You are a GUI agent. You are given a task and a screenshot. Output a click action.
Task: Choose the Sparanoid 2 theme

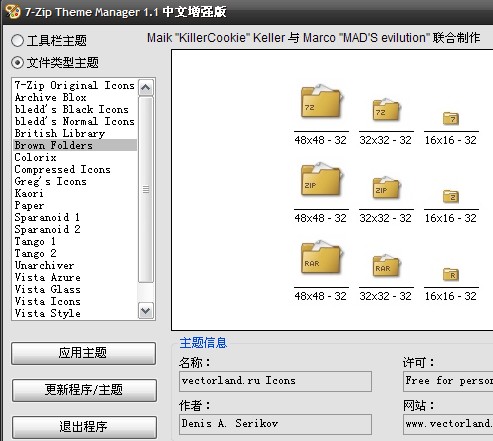pyautogui.click(x=75, y=229)
